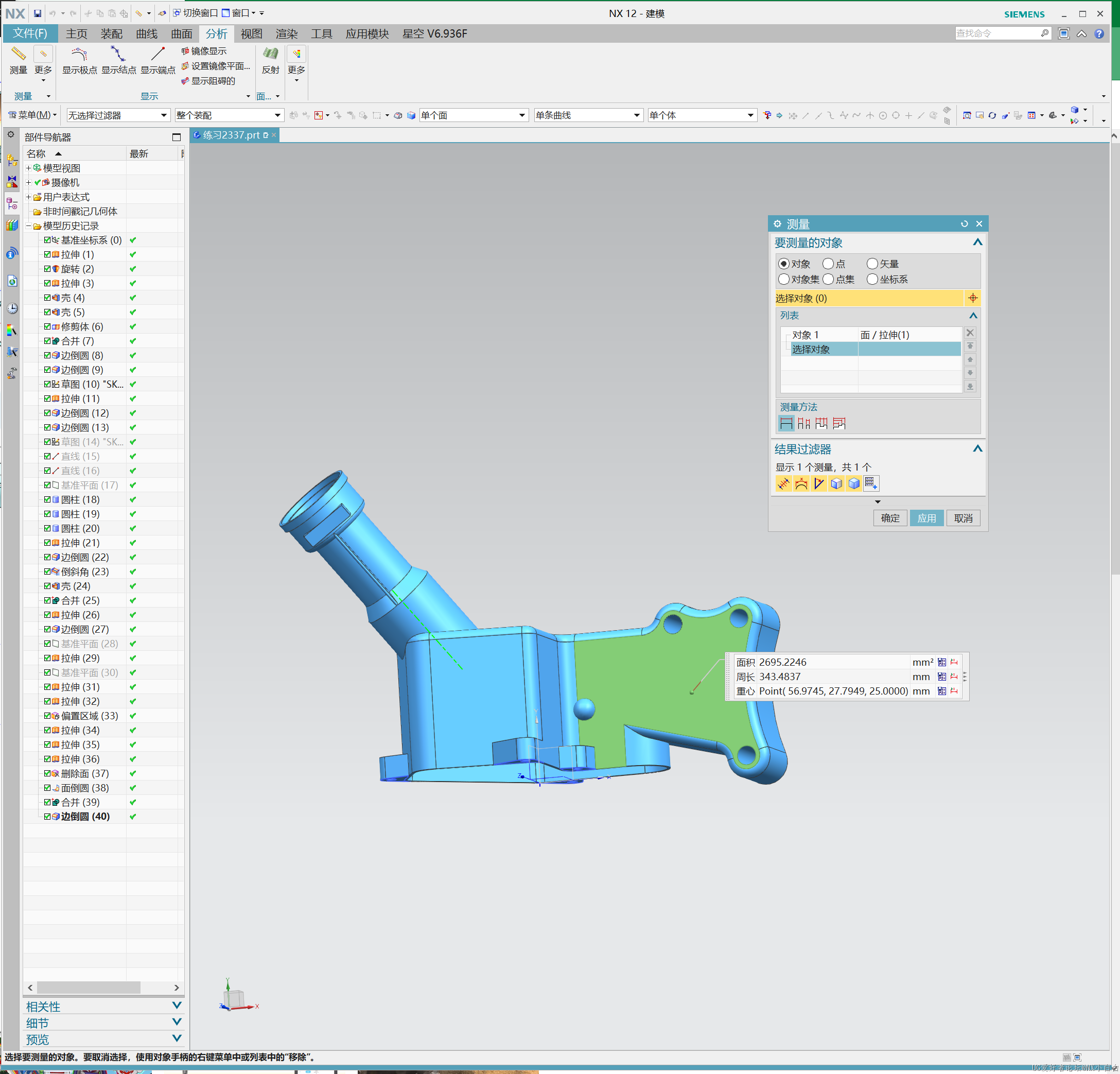1120x1074 pixels.
Task: Click the search magnifier icon
Action: coord(1044,33)
